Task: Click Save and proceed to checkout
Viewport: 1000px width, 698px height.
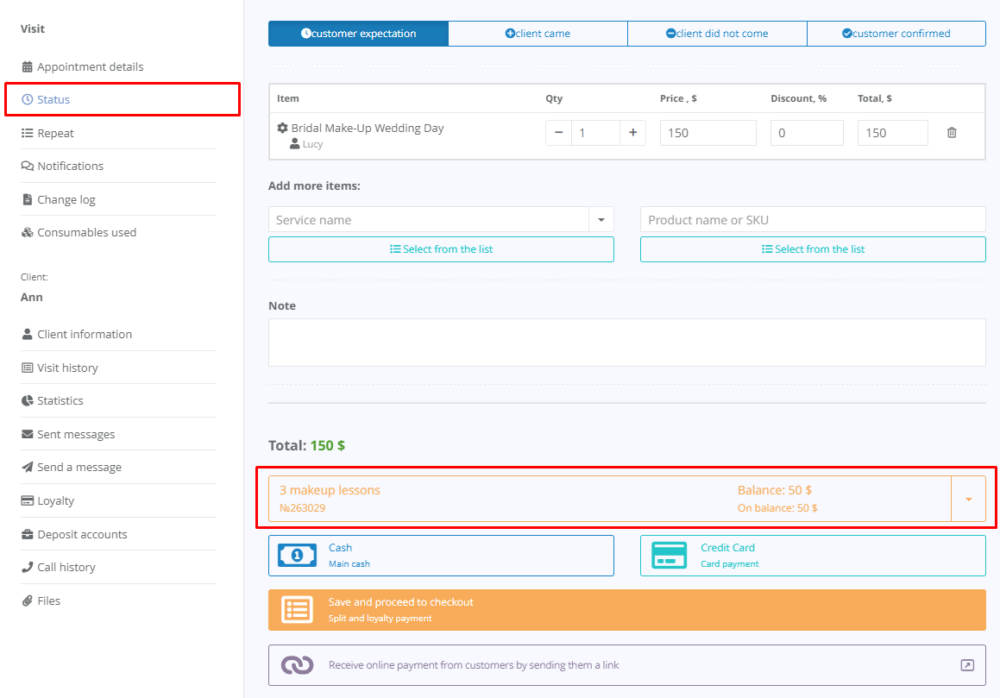Action: [x=627, y=610]
